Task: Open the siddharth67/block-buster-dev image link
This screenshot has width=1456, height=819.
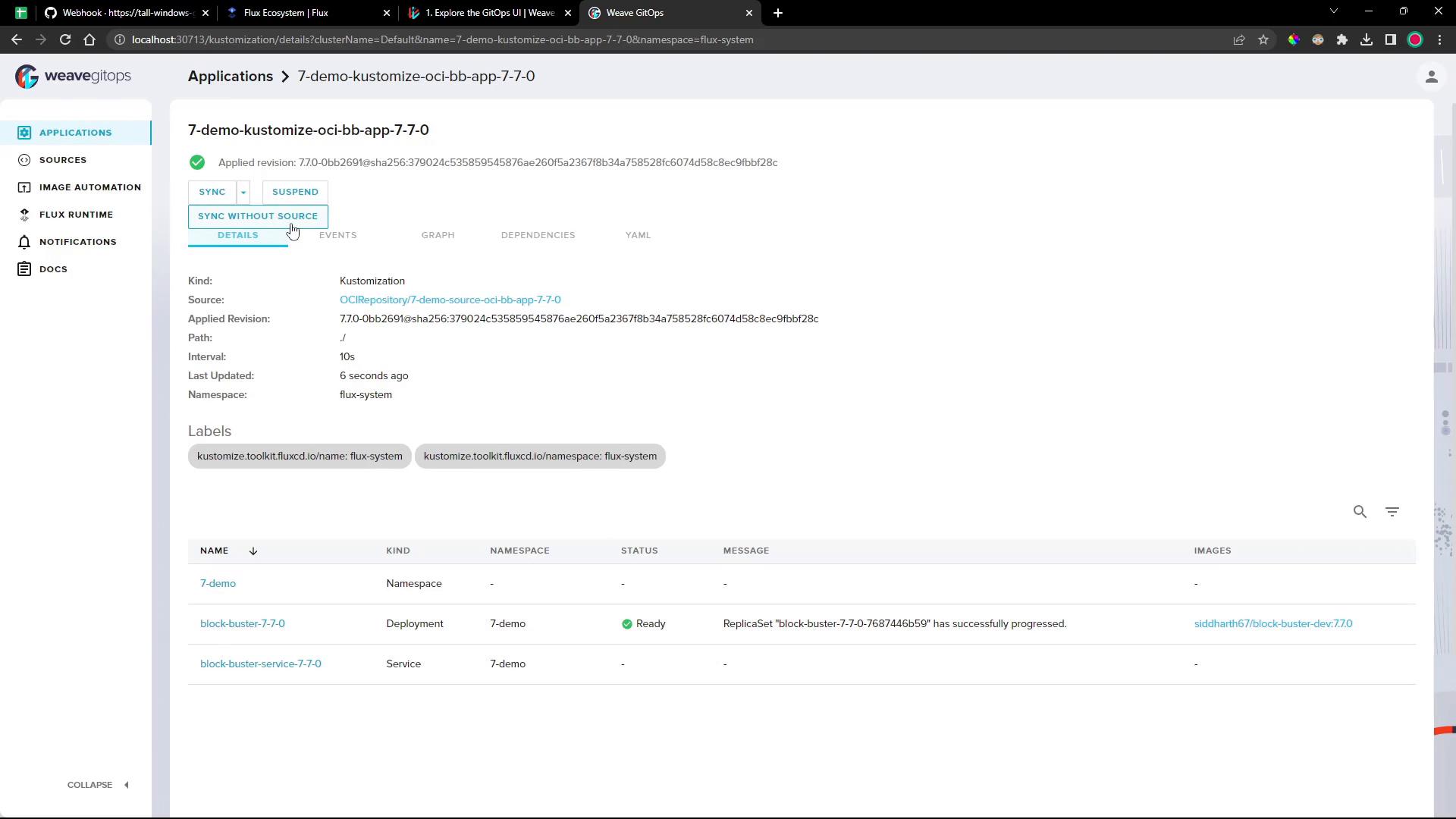Action: point(1273,624)
